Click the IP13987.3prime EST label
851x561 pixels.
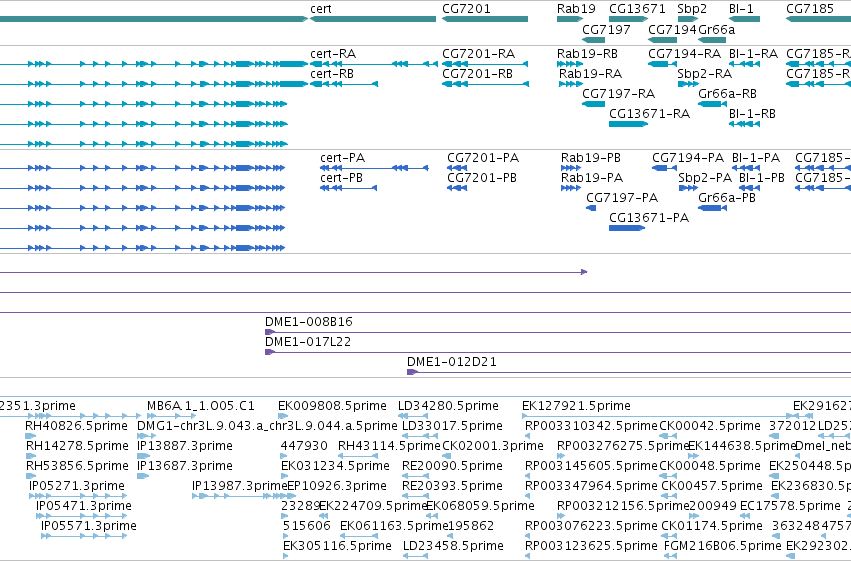pos(239,486)
